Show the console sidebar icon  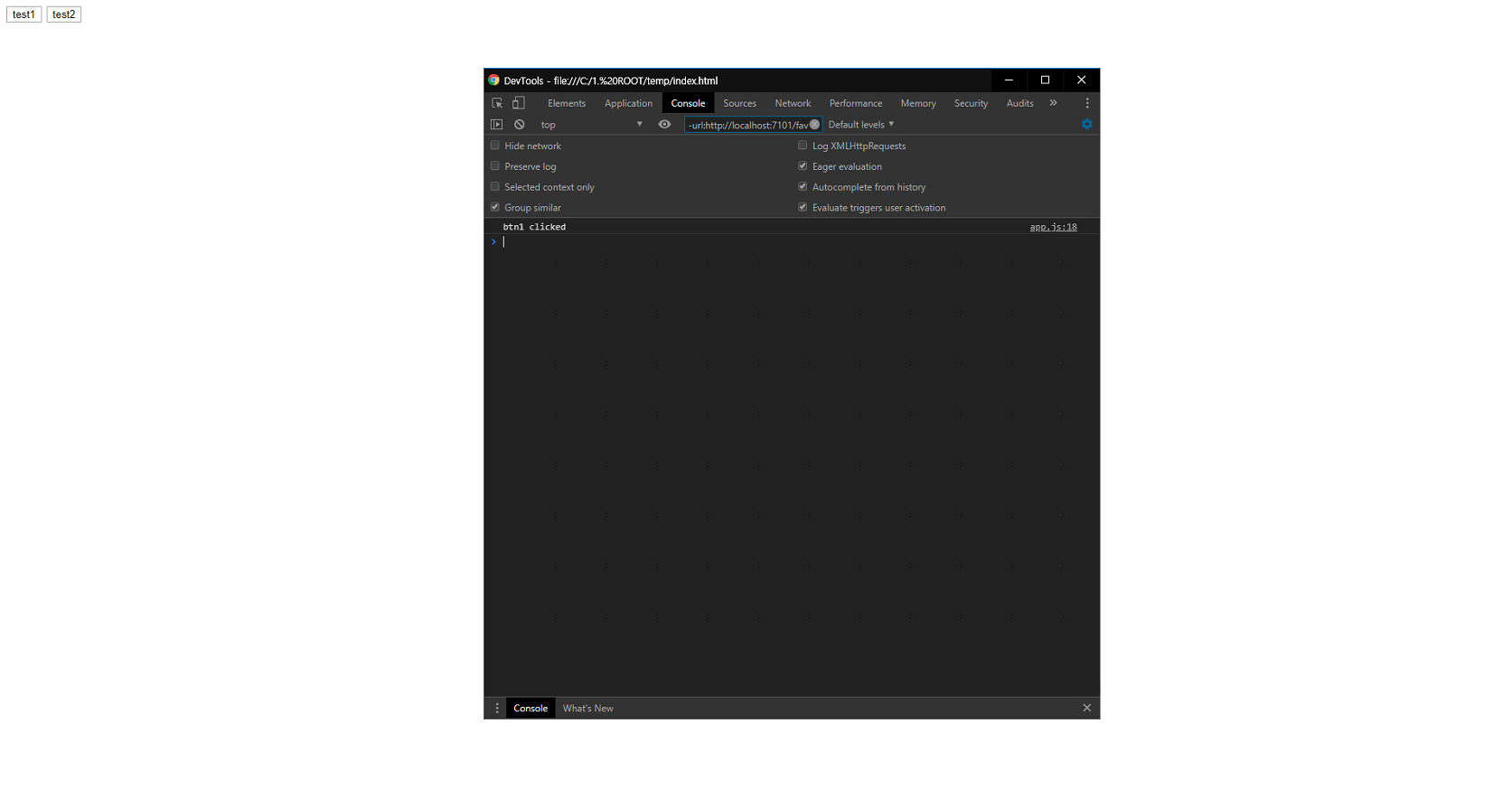496,125
